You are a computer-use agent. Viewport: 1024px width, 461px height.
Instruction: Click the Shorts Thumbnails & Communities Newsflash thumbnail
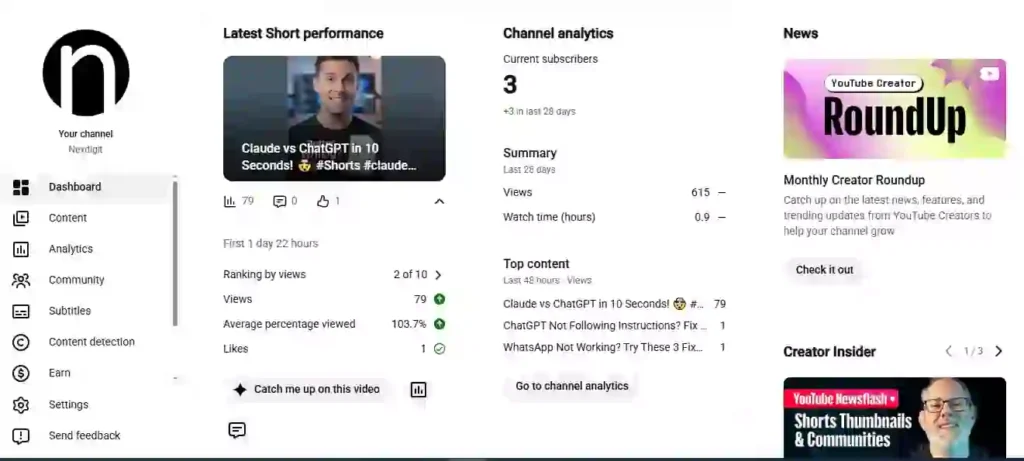895,418
